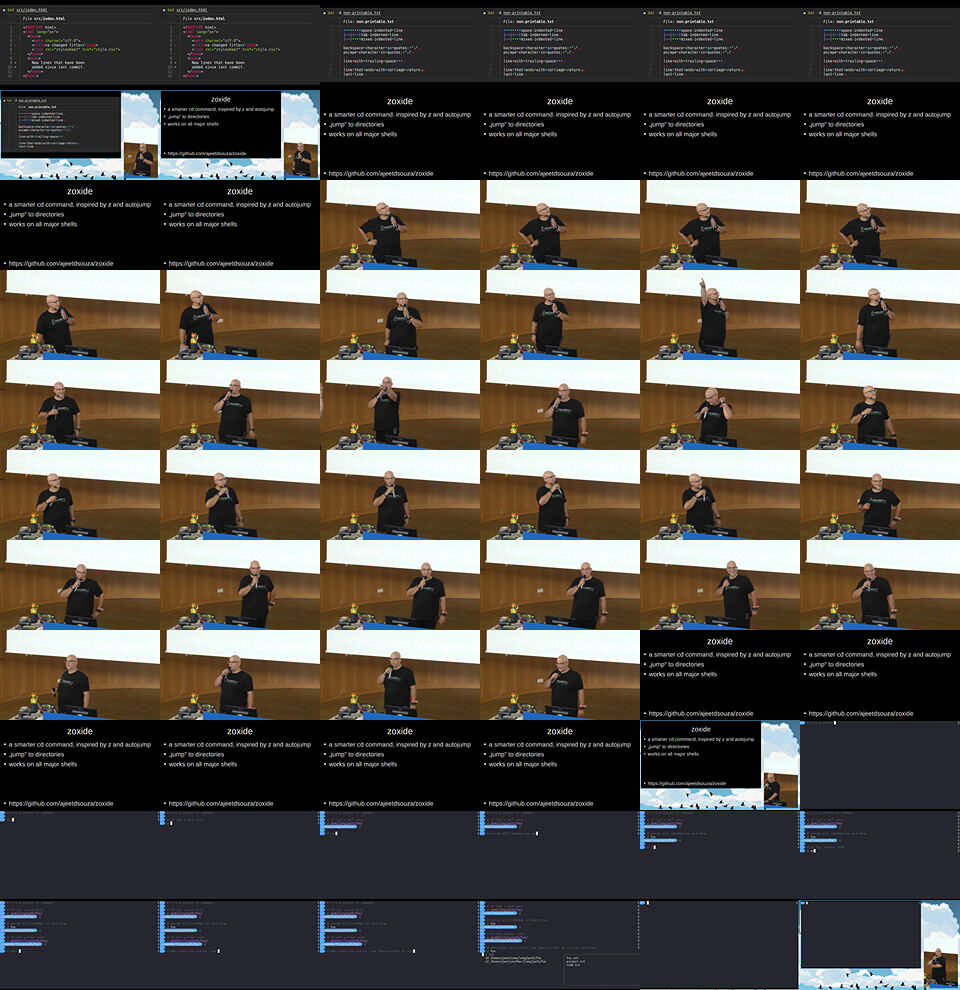Viewport: 960px width, 990px height.
Task: Open the thumbnail of speaker pointing finger upward
Action: [x=719, y=314]
